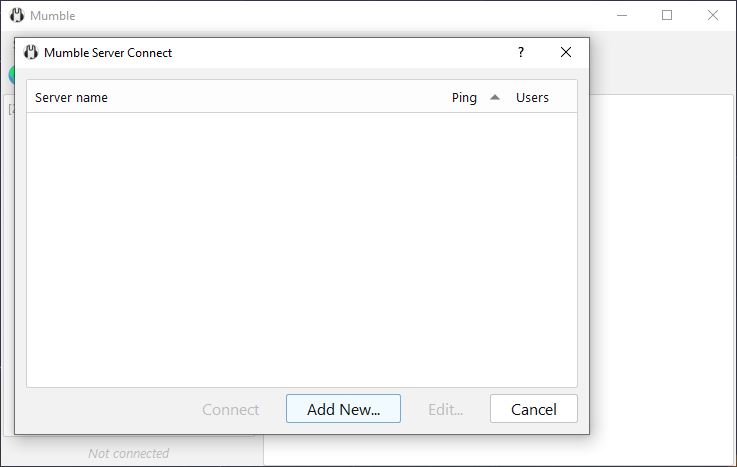Click inside the empty server list area
This screenshot has width=737, height=467.
coord(302,249)
